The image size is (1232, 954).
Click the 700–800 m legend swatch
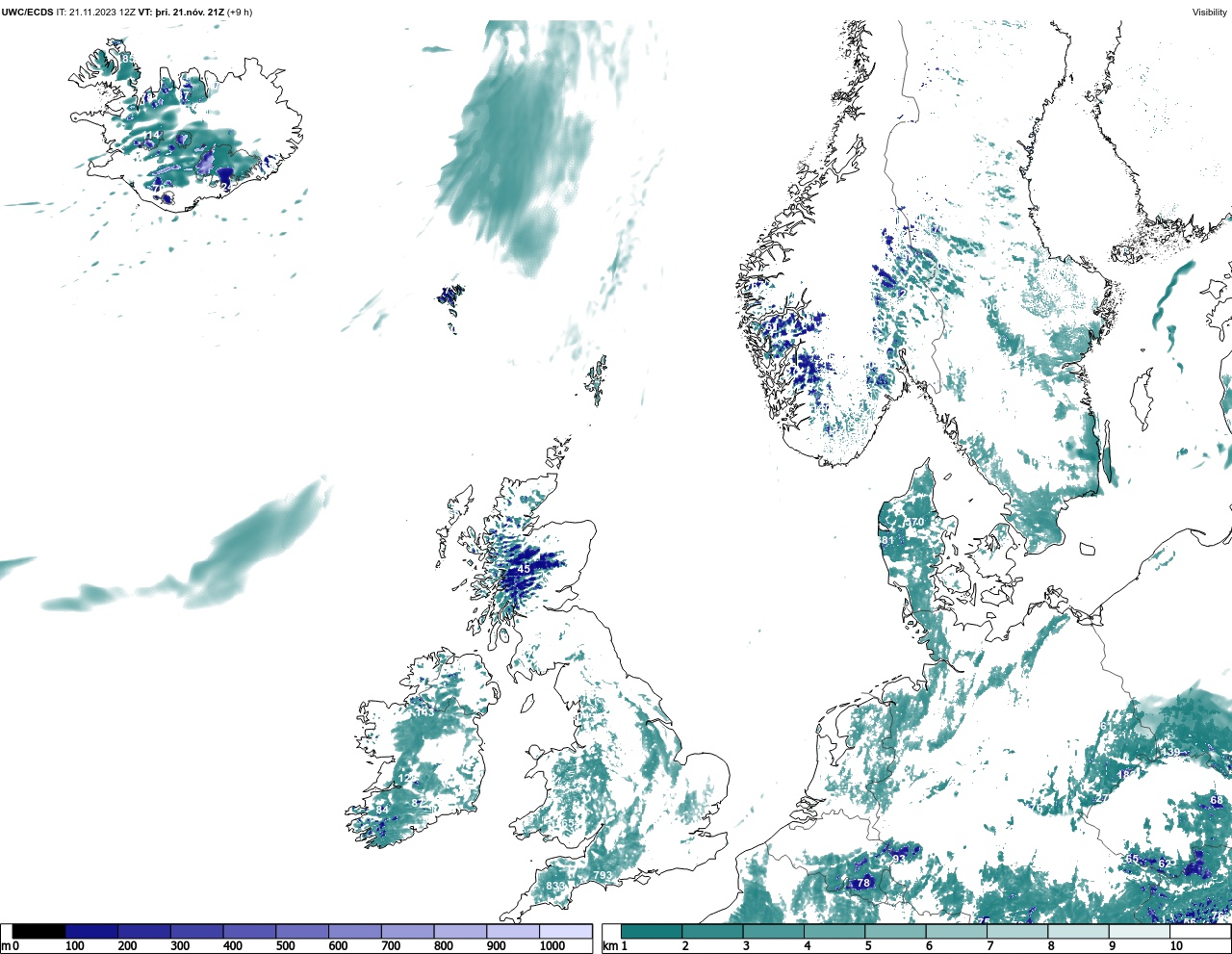(x=407, y=932)
